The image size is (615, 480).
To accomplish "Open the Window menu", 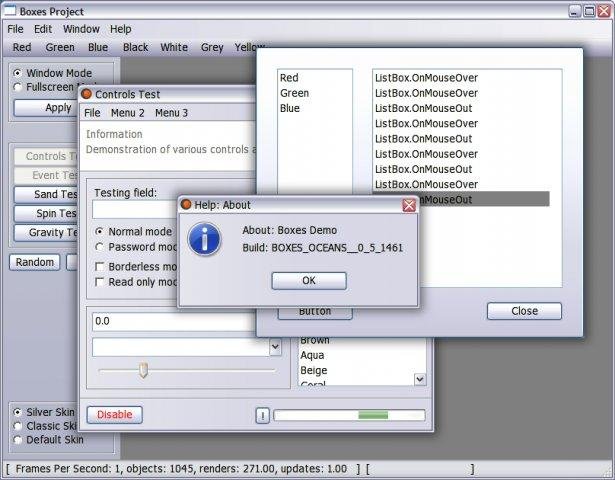I will (81, 29).
